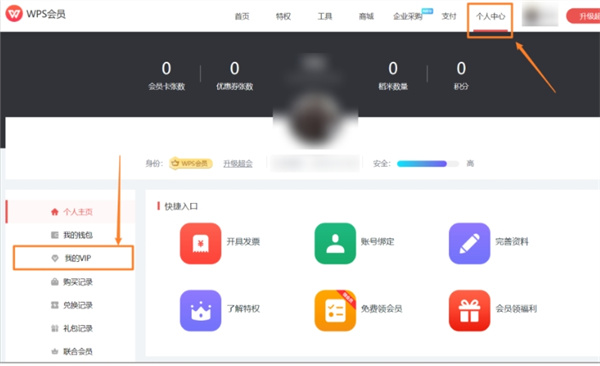Click the WPS会员 logo icon
This screenshot has height=366, width=600.
pyautogui.click(x=14, y=14)
